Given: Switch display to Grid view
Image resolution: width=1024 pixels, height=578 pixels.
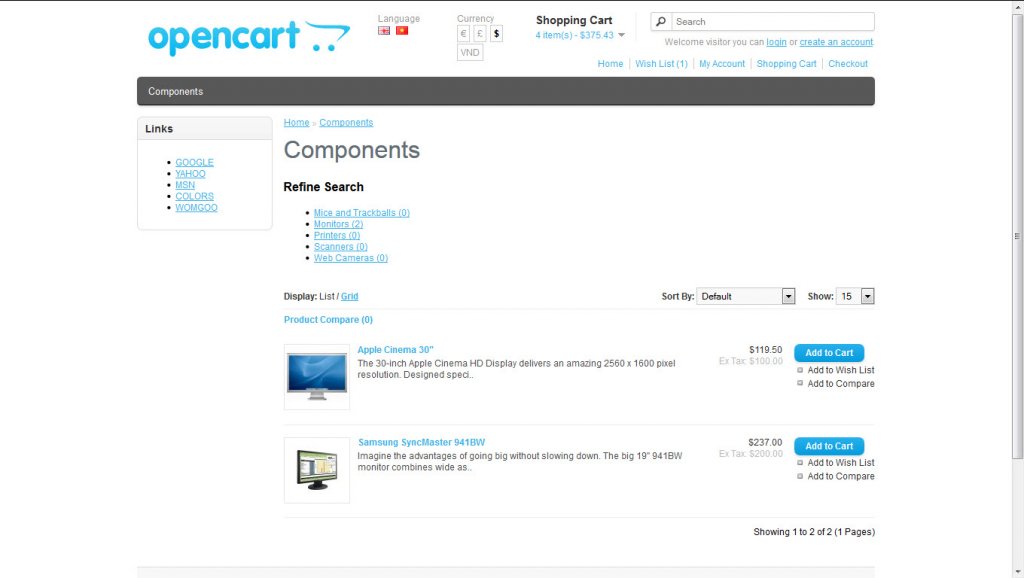Looking at the screenshot, I should coord(349,297).
